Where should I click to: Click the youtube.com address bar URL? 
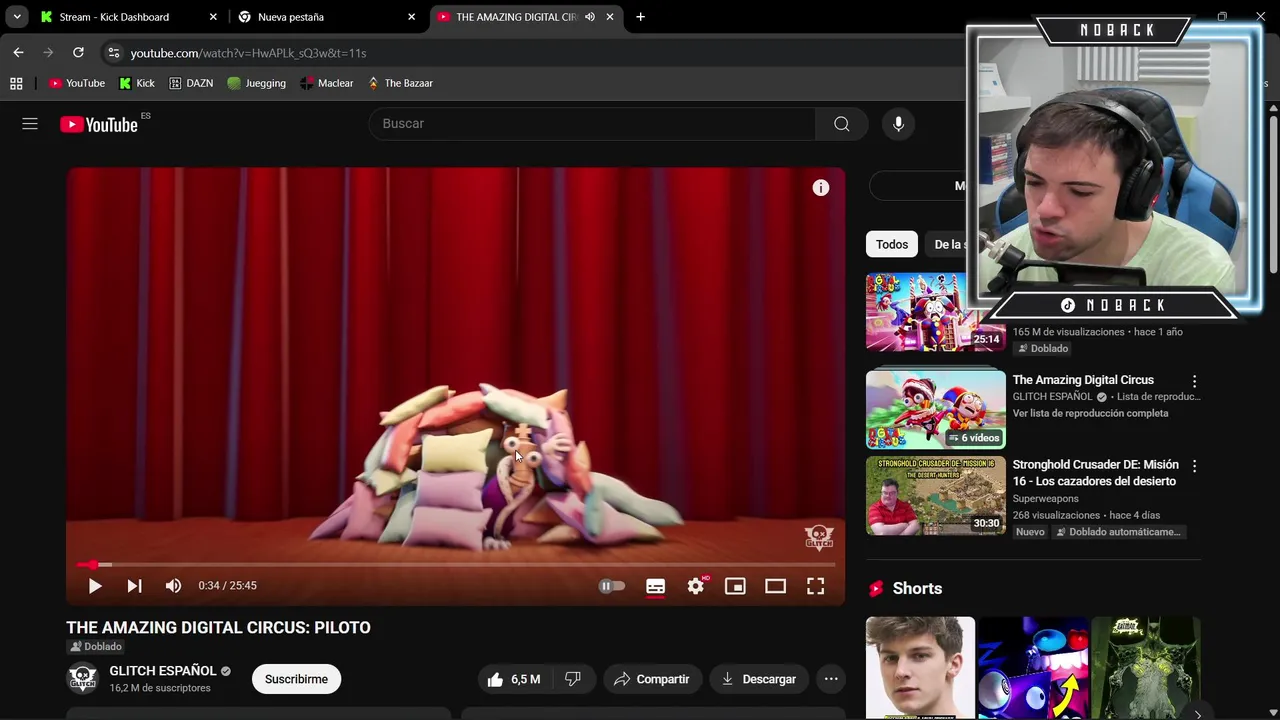(x=248, y=53)
